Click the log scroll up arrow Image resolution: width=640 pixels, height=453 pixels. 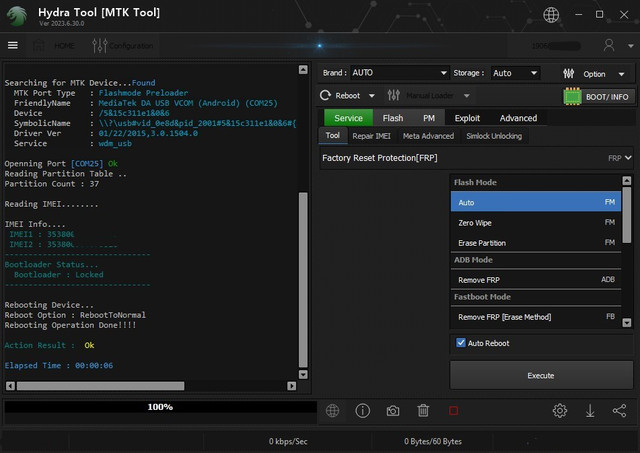303,70
